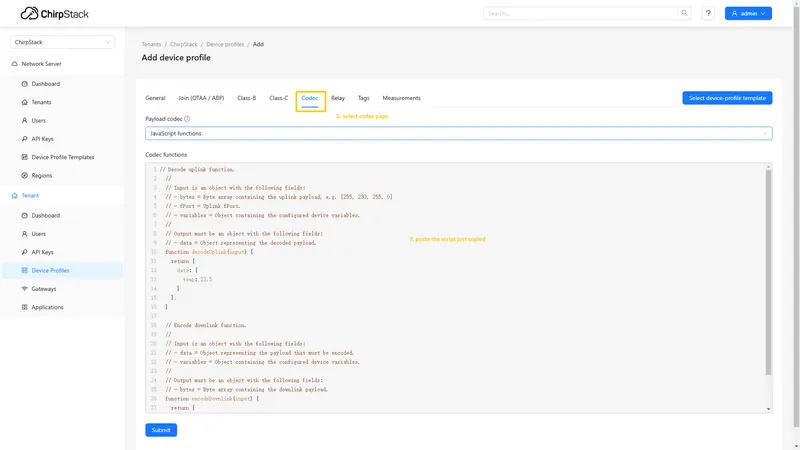This screenshot has width=800, height=450.
Task: Open Applications in sidebar
Action: [x=47, y=307]
